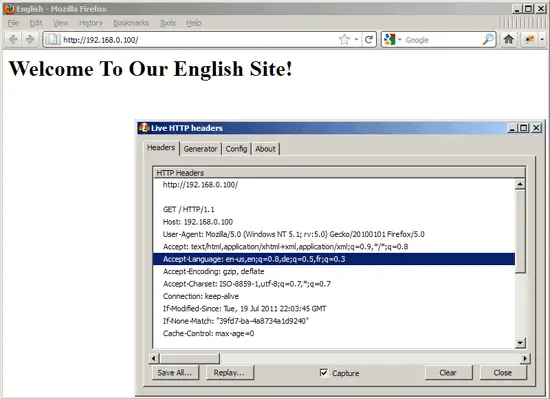Screen dimensions: 550x399
Task: Click headers list scroll up arrow
Action: coord(520,184)
